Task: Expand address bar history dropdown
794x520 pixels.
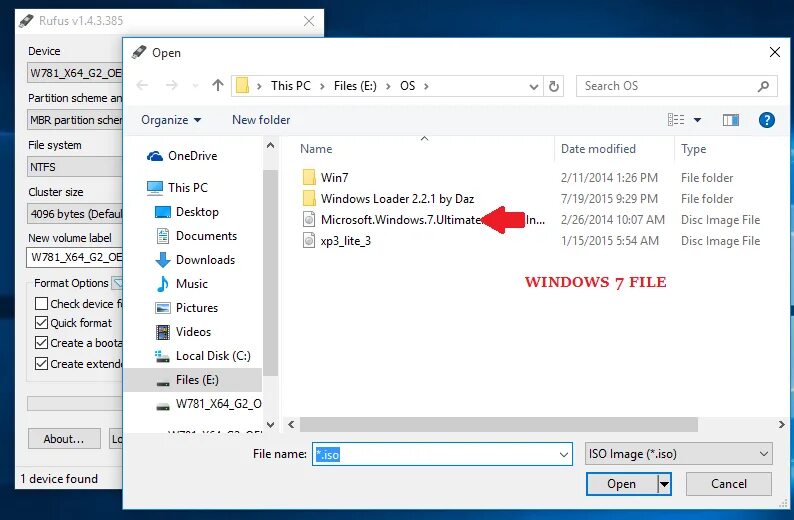Action: click(x=533, y=87)
